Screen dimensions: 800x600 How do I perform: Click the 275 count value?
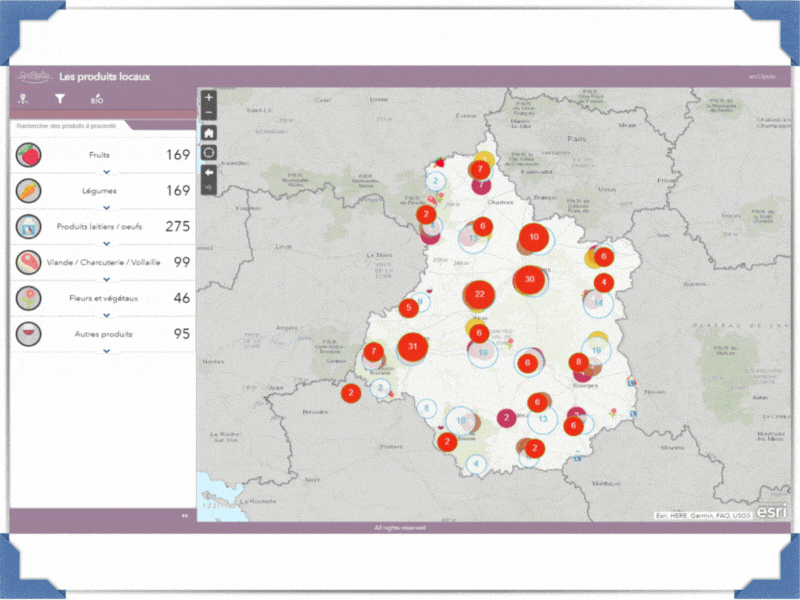click(178, 226)
